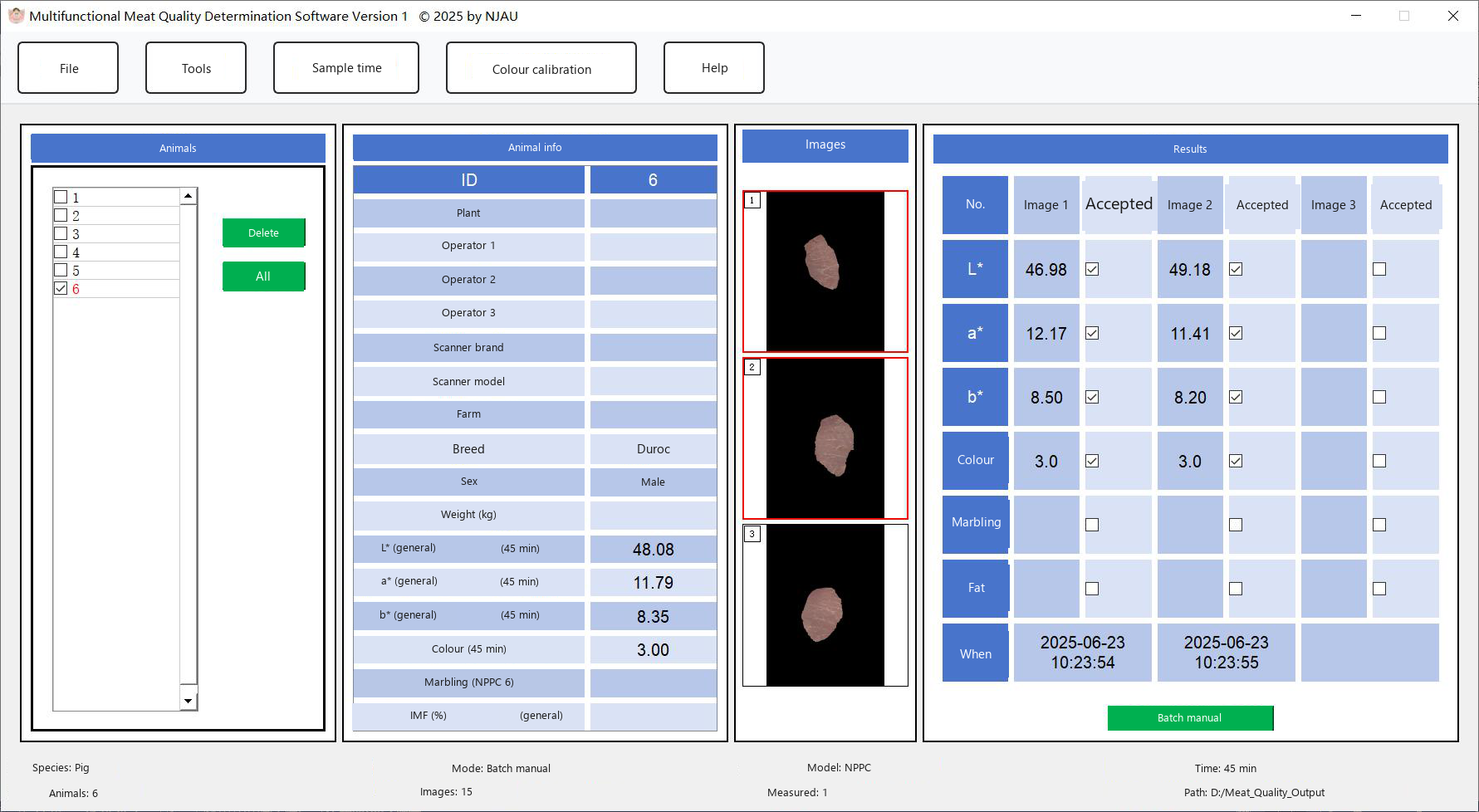
Task: Tick the checkbox for animal 3
Action: point(61,234)
